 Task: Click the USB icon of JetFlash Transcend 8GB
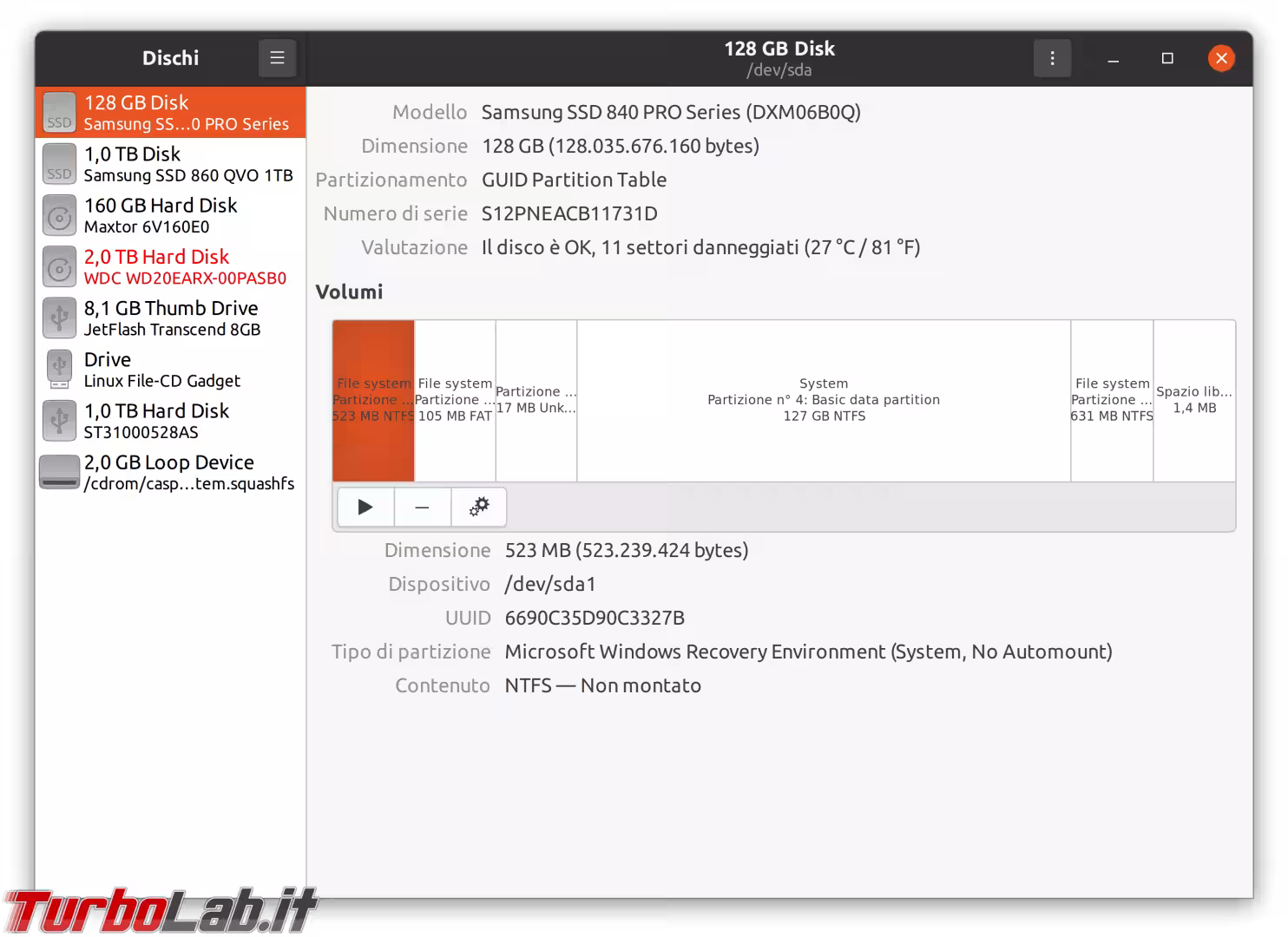59,318
